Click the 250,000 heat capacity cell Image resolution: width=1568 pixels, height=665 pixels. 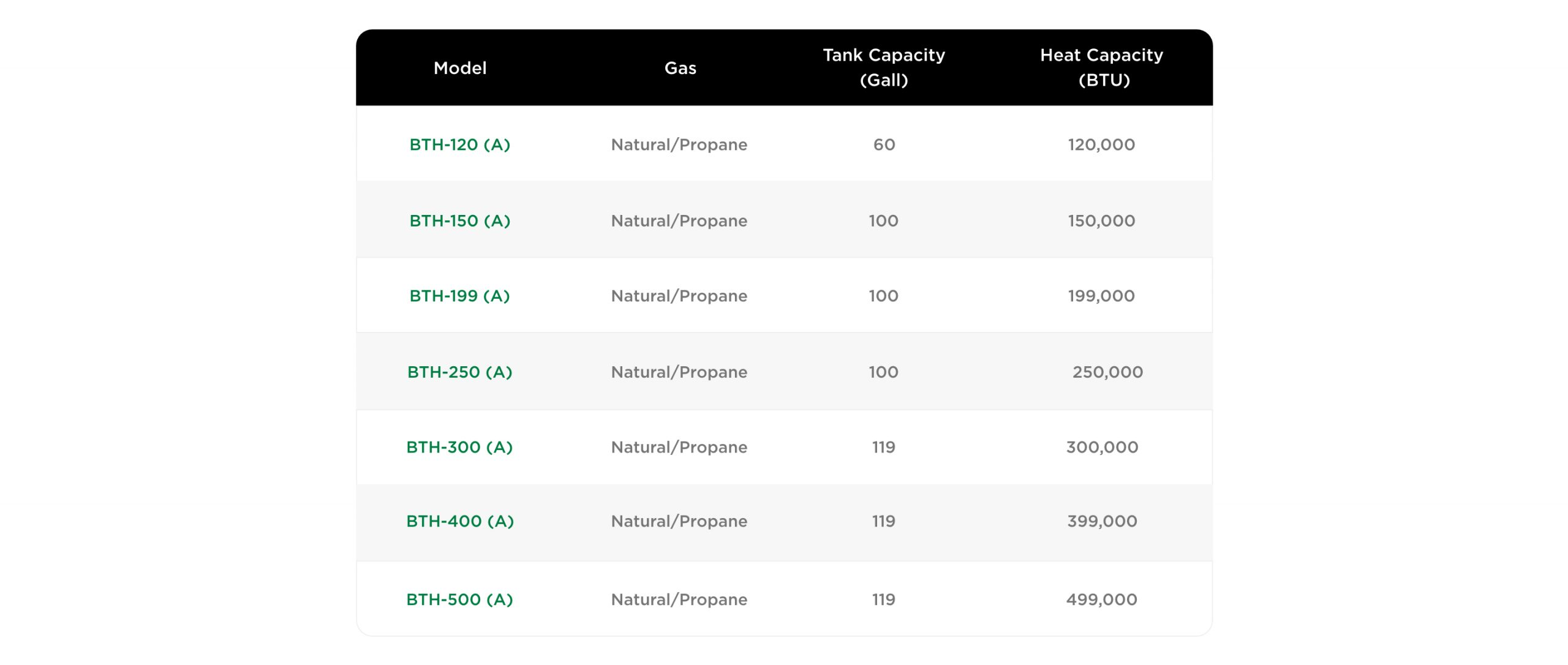(1107, 372)
